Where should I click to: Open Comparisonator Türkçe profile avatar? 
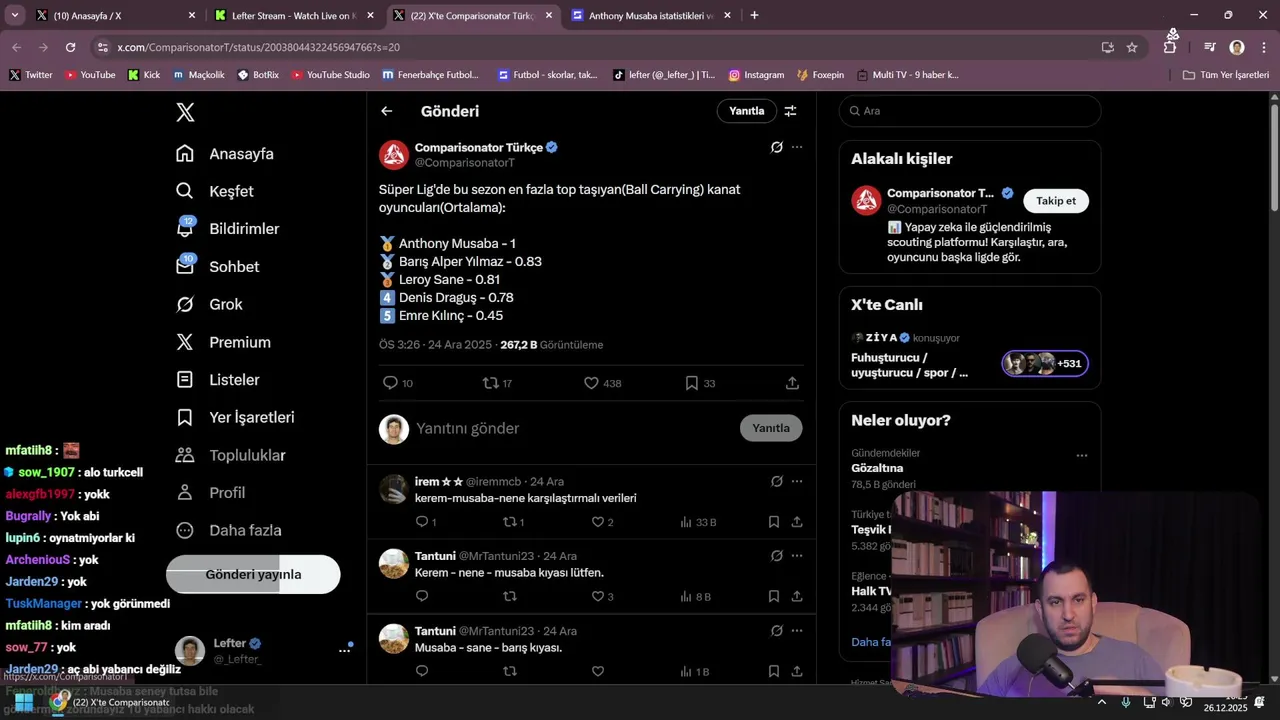click(394, 155)
